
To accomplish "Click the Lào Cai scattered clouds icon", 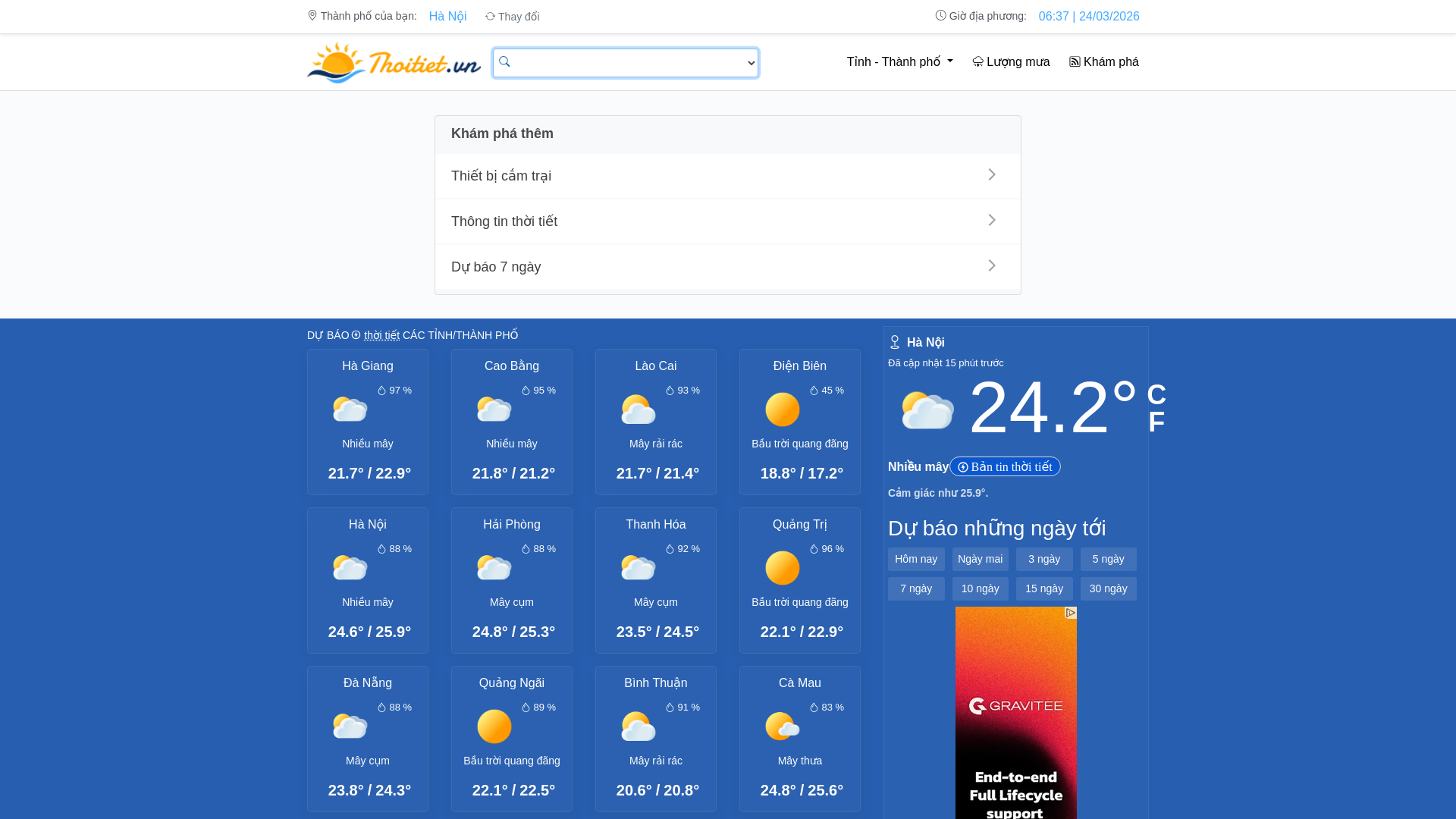I will click(x=638, y=409).
